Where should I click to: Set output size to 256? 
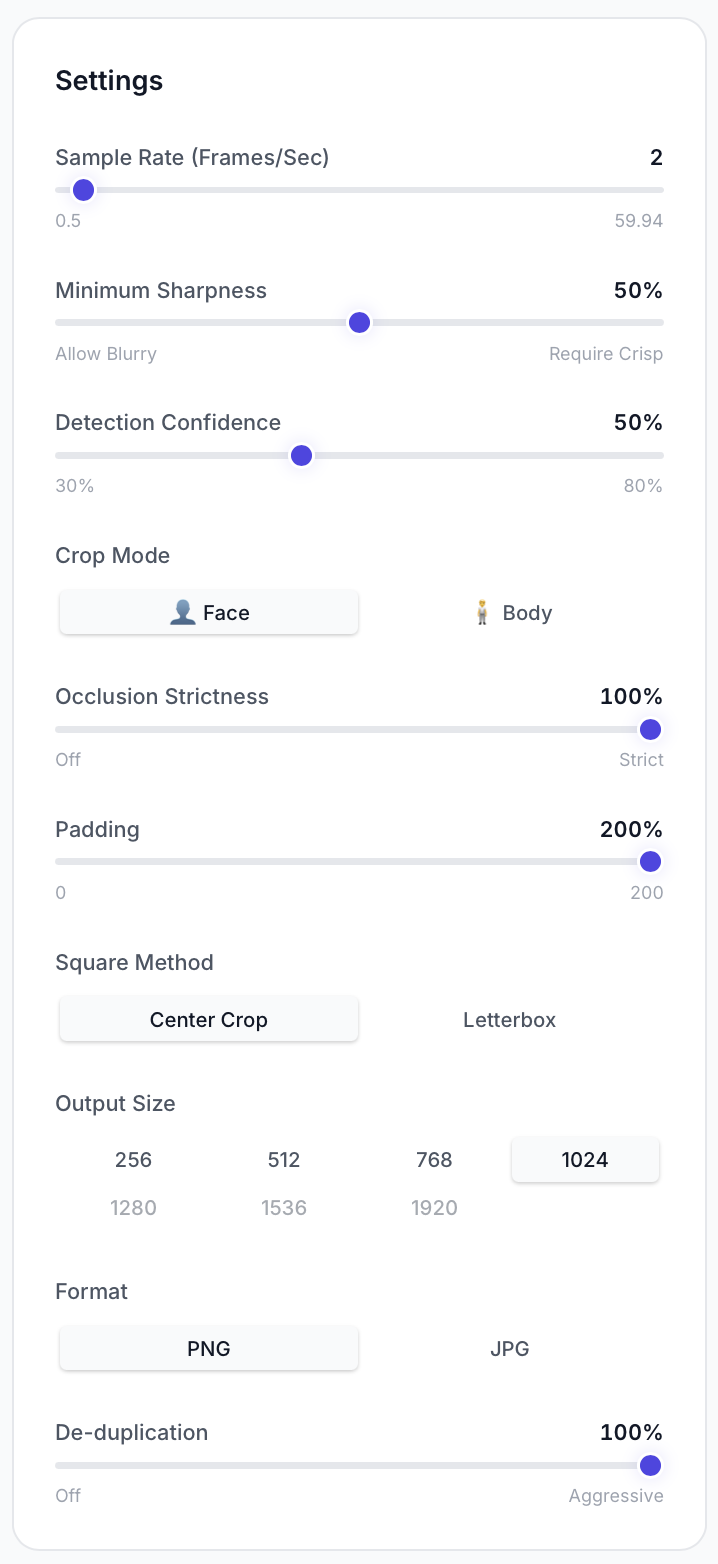tap(134, 1160)
